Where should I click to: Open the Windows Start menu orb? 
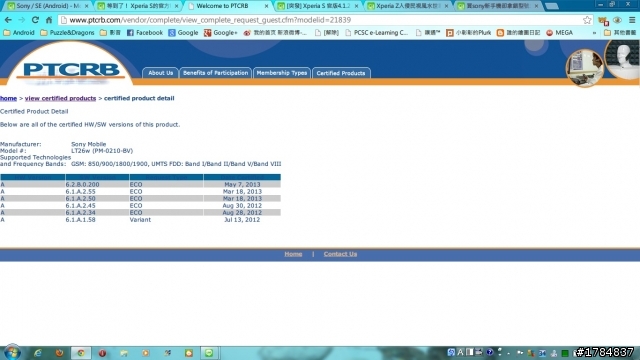click(x=12, y=352)
